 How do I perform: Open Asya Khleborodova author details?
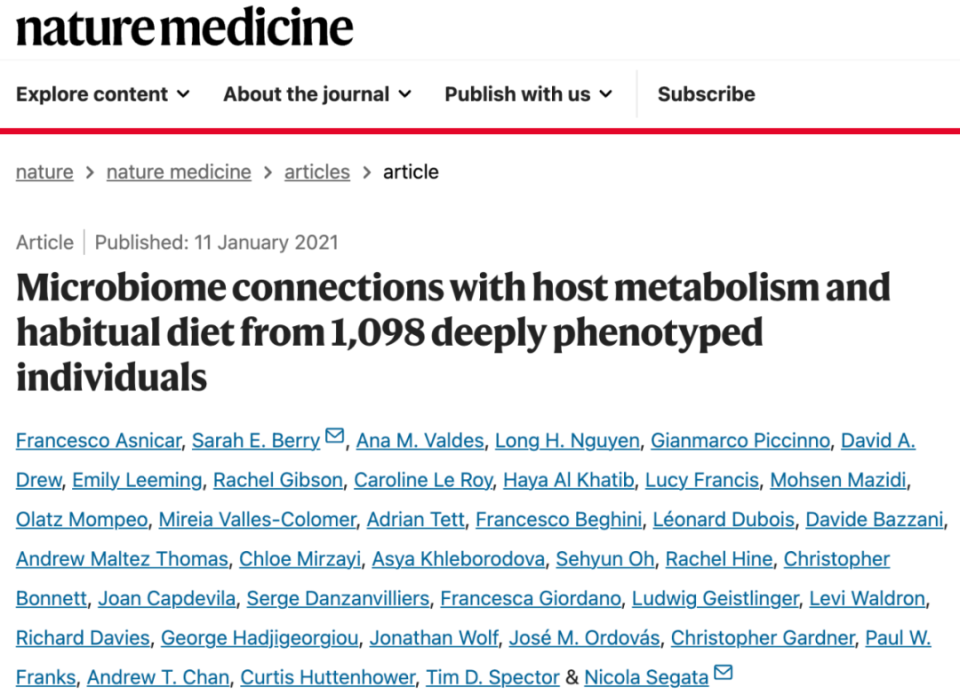[x=459, y=559]
